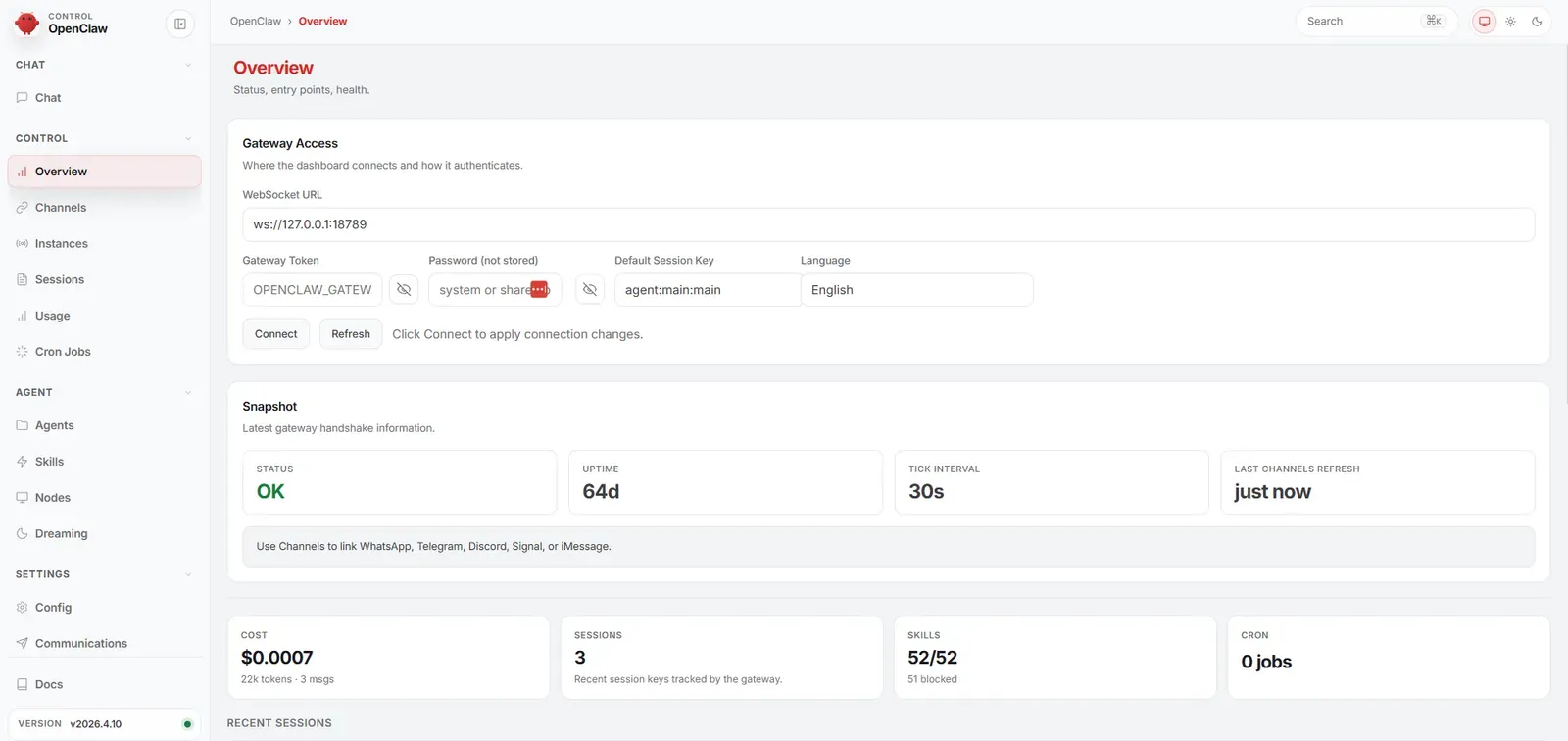
Task: Click the green version status dot
Action: point(187,724)
